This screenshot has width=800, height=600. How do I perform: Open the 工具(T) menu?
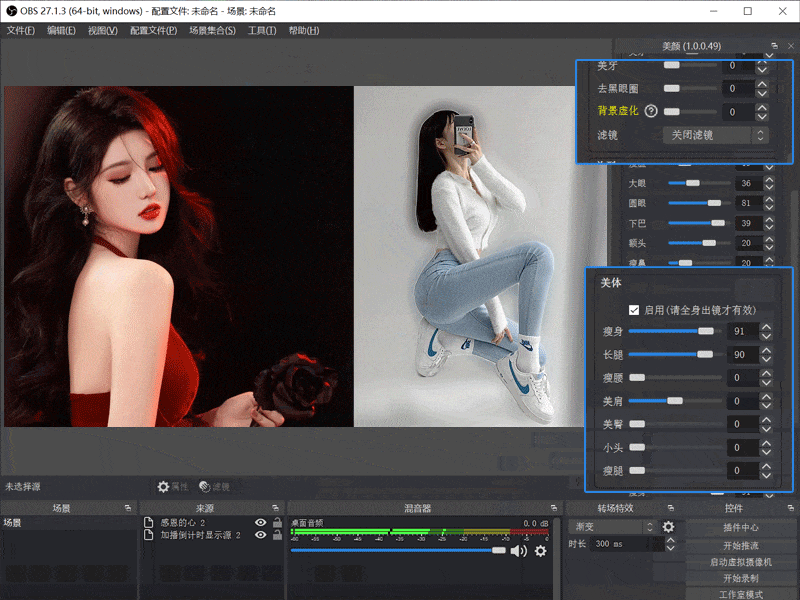262,31
